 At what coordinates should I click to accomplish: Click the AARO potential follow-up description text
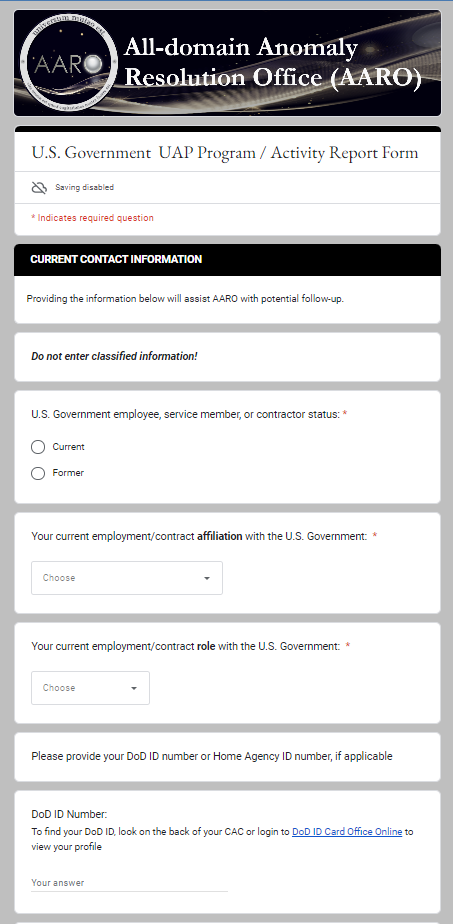(x=185, y=299)
